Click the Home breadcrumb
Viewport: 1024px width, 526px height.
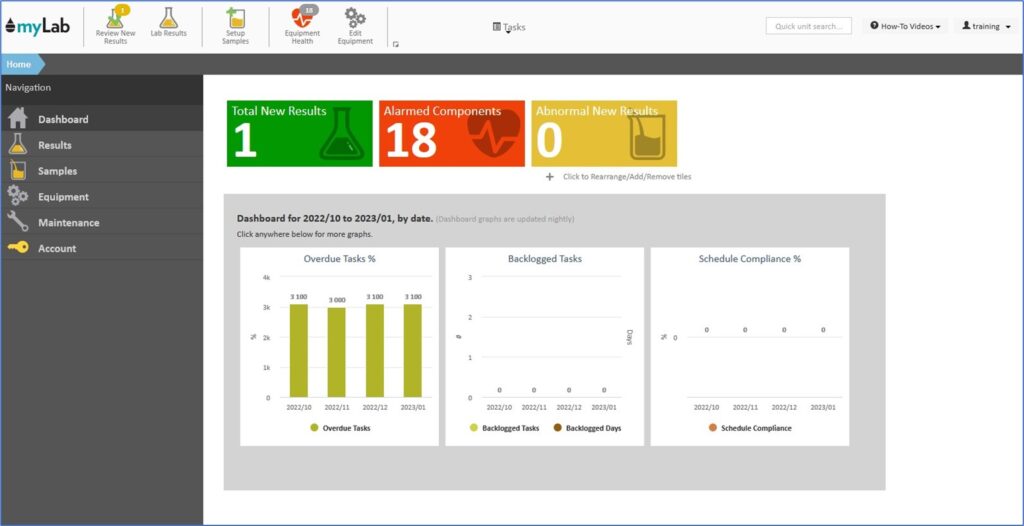(18, 64)
